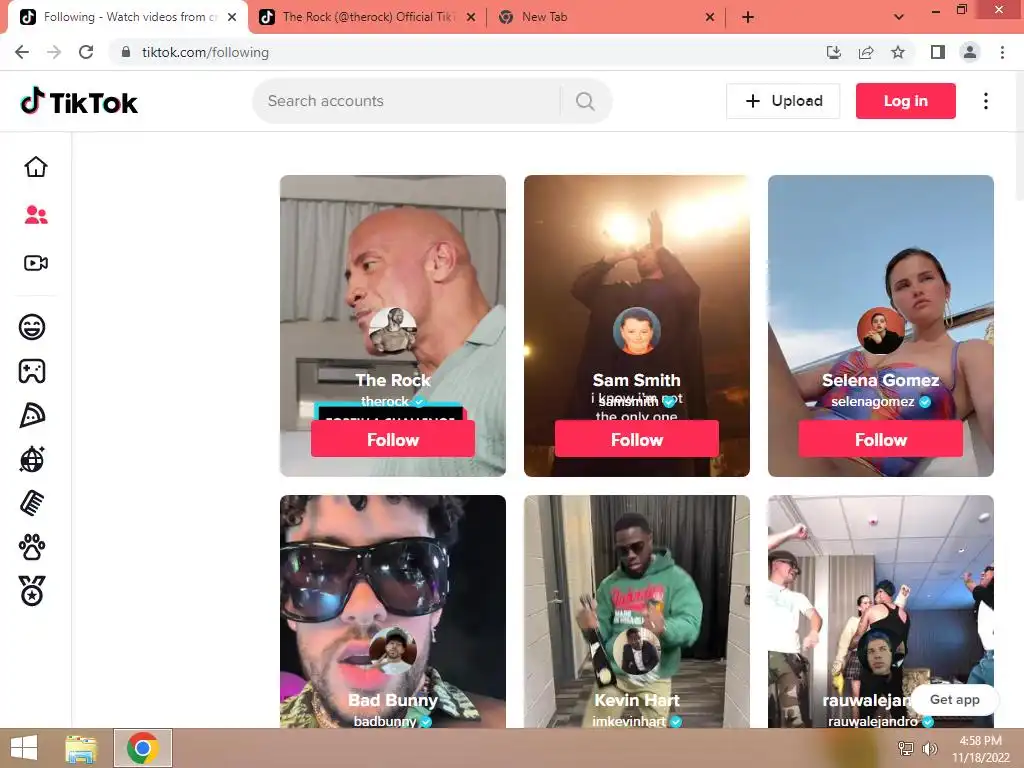Open Sam Smith's round profile avatar
This screenshot has width=1024, height=768.
(637, 330)
